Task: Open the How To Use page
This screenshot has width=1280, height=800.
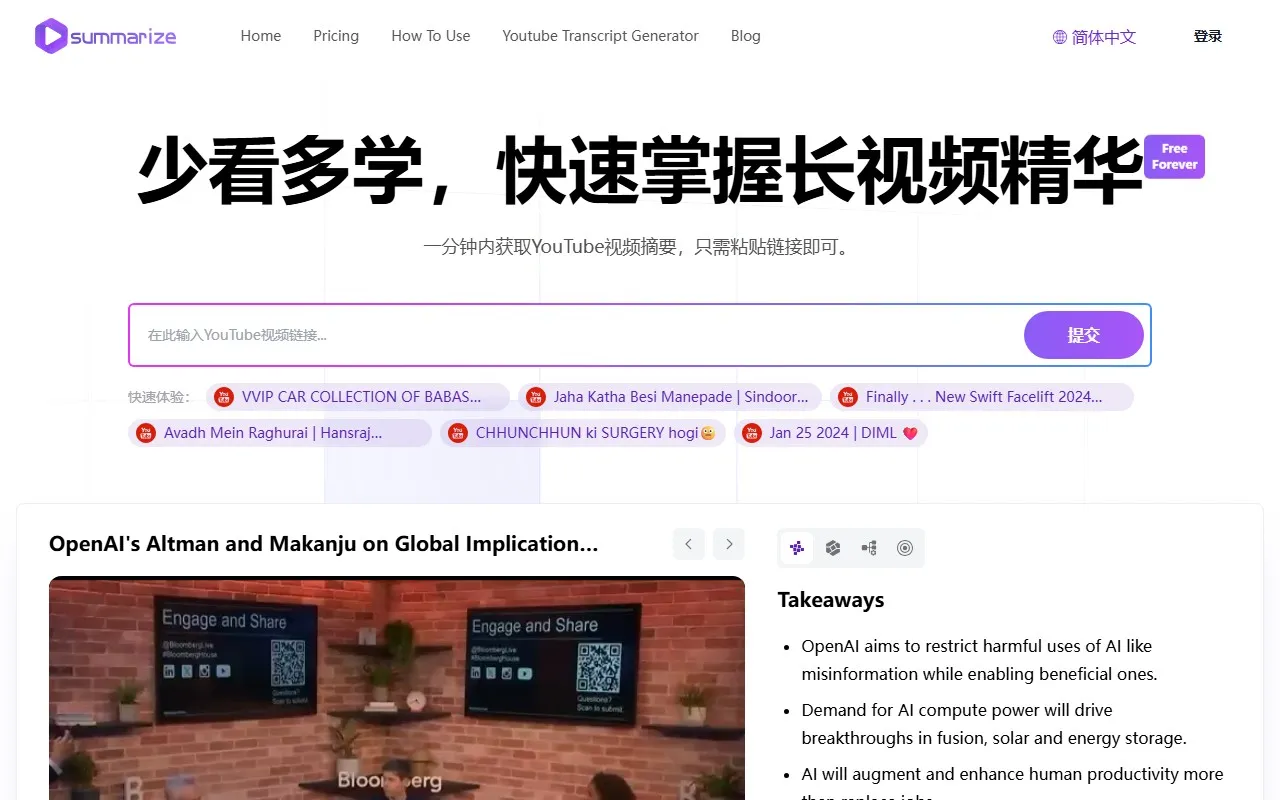Action: click(430, 36)
